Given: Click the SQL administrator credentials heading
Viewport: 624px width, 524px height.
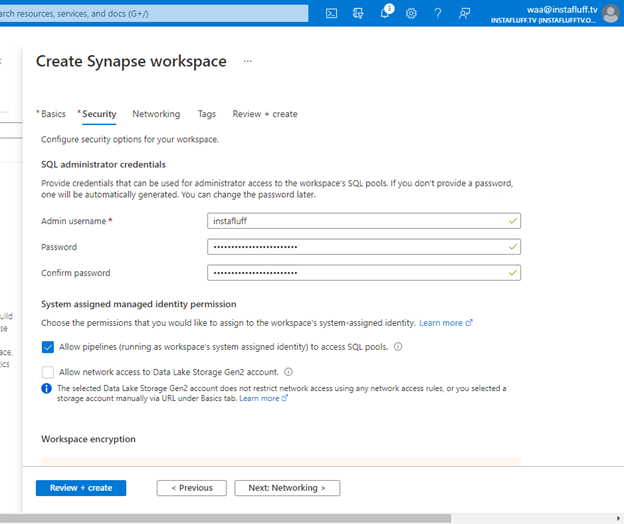Looking at the screenshot, I should click(x=103, y=164).
